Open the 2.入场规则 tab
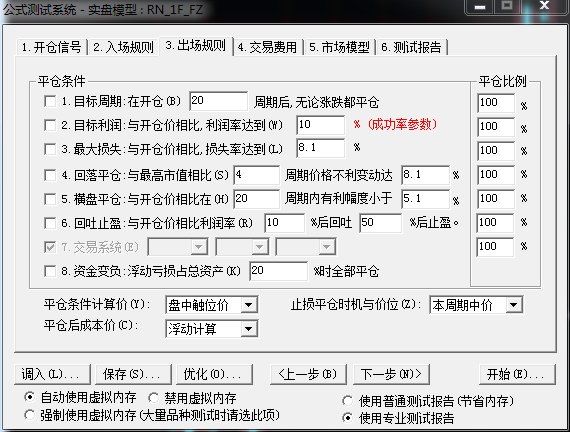This screenshot has width=570, height=432. 123,47
